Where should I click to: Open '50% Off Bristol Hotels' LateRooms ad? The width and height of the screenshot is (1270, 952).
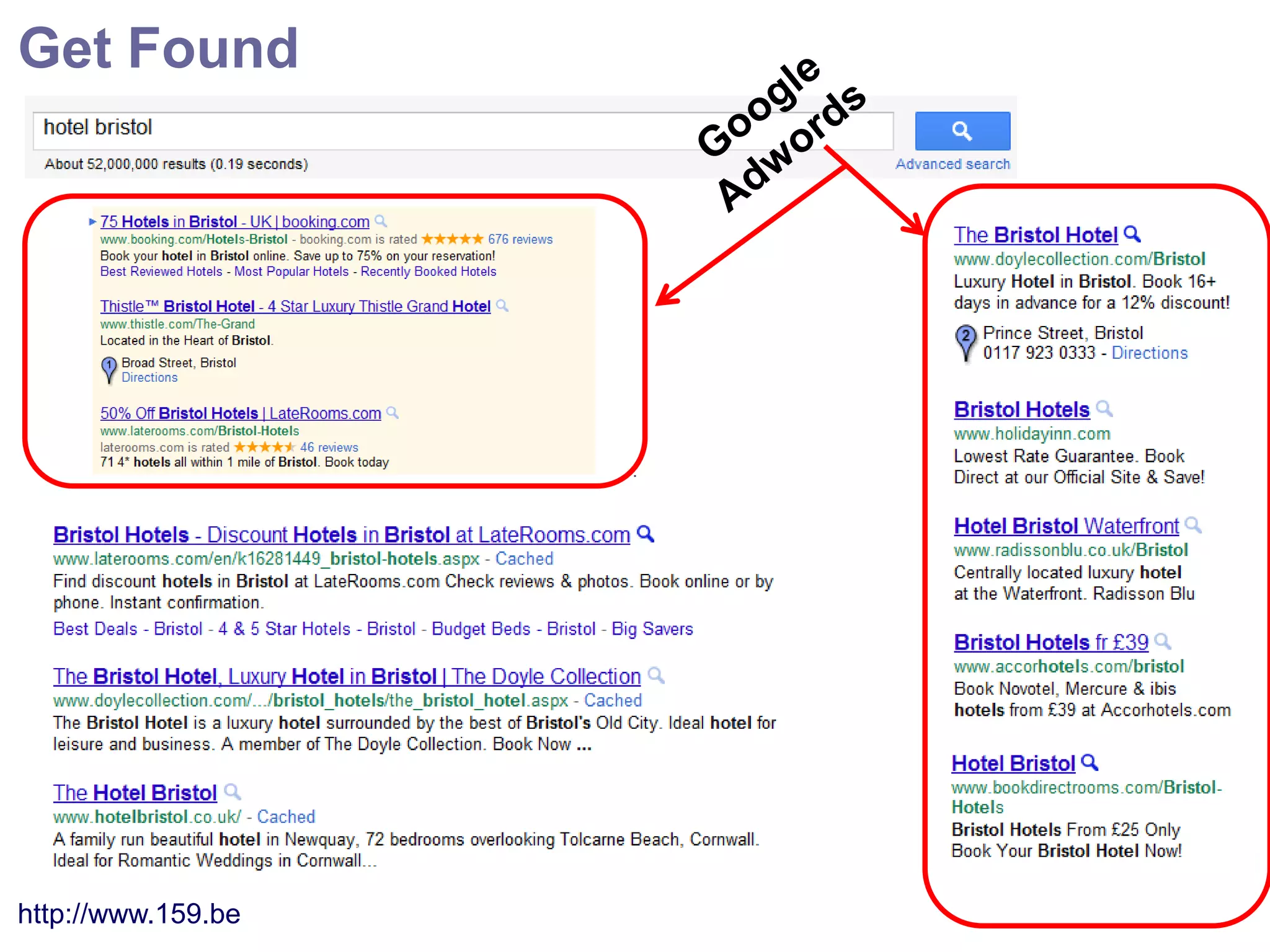point(241,413)
